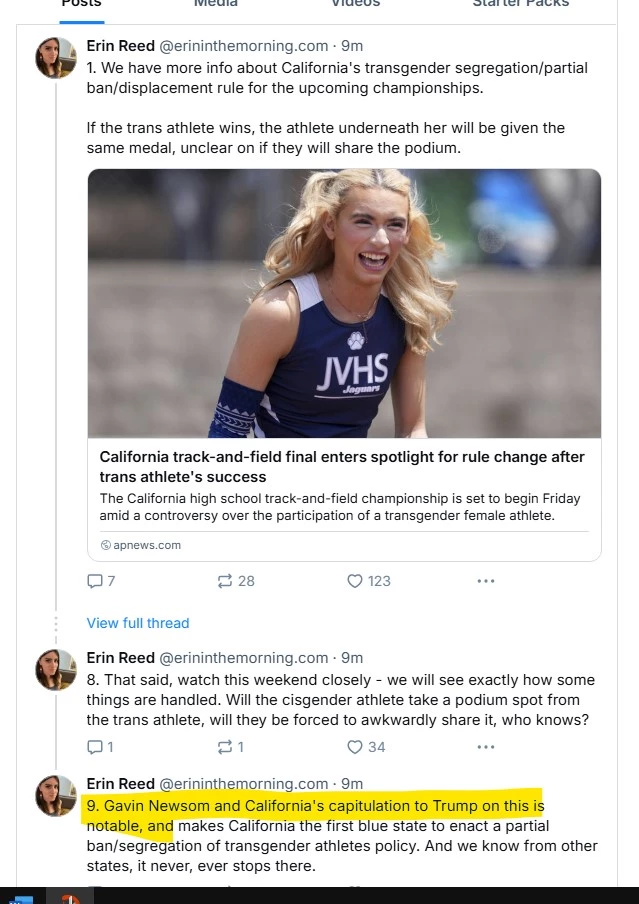Open the Starter Packs tab
Viewport: 639px width, 904px height.
520,3
